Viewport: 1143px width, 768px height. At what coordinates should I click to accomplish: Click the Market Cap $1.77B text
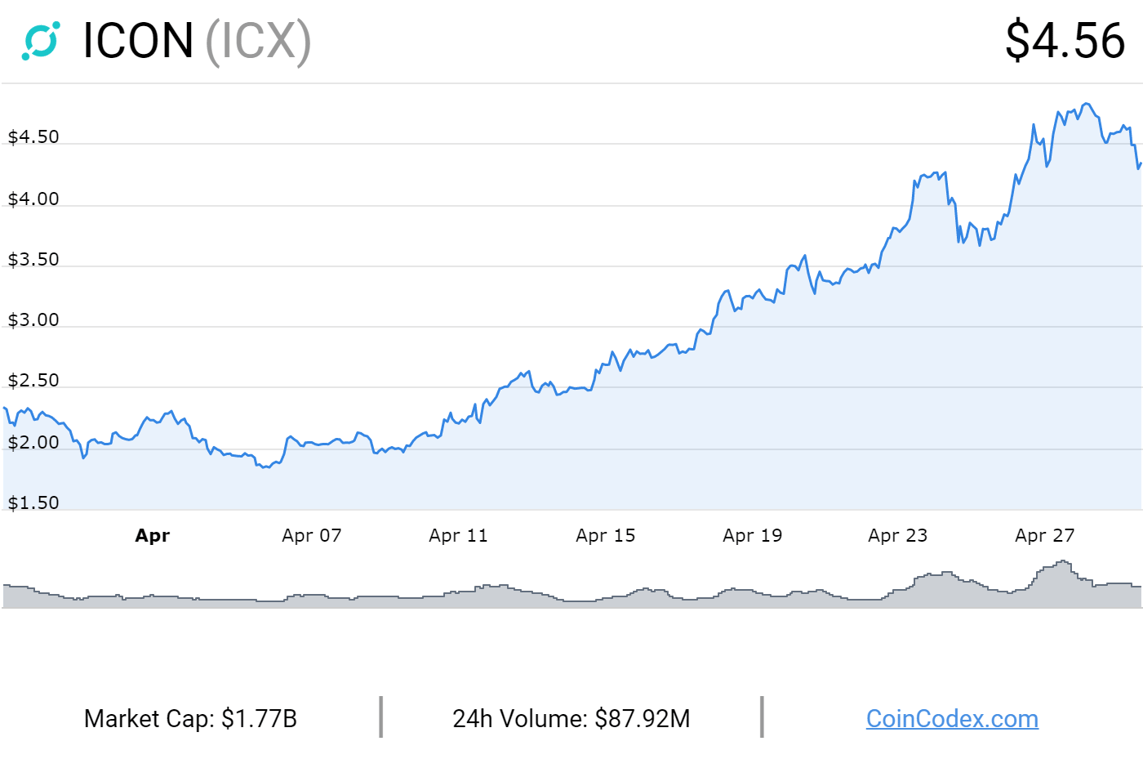[190, 718]
